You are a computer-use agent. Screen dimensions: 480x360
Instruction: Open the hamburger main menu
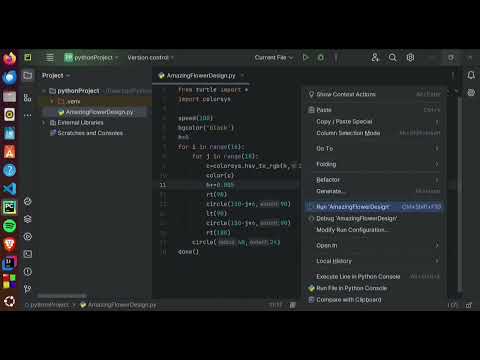click(50, 58)
